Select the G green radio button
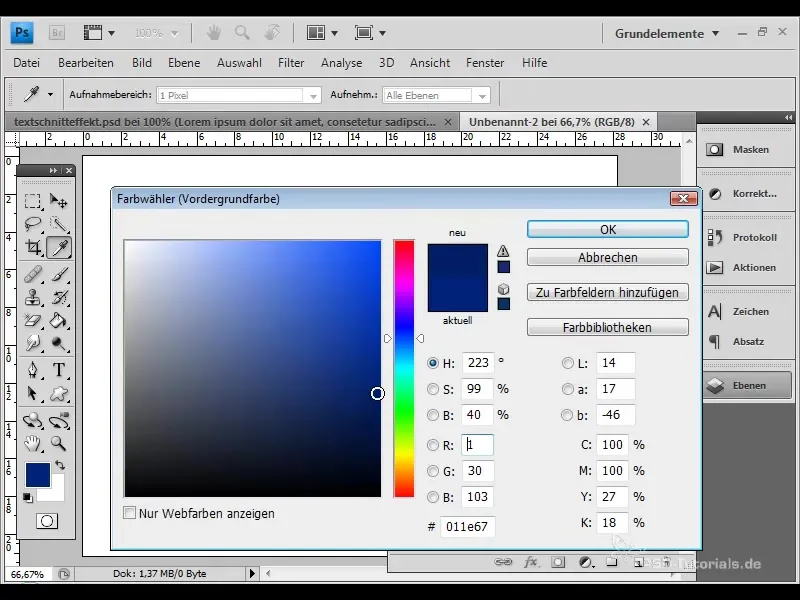The image size is (800, 600). pos(433,470)
